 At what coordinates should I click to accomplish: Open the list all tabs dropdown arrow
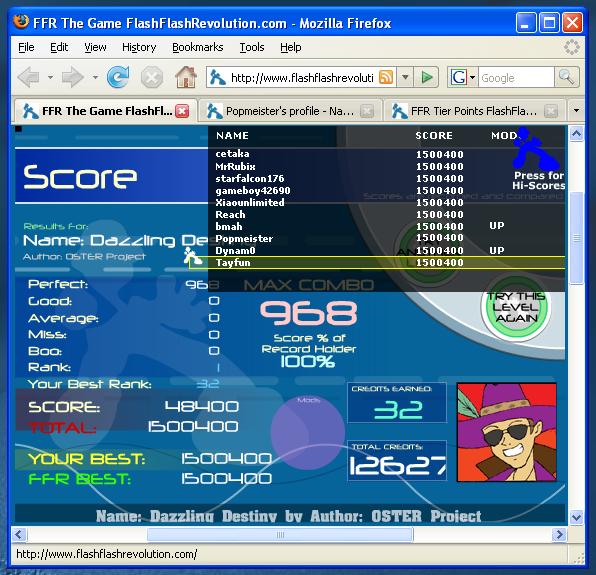coord(576,111)
